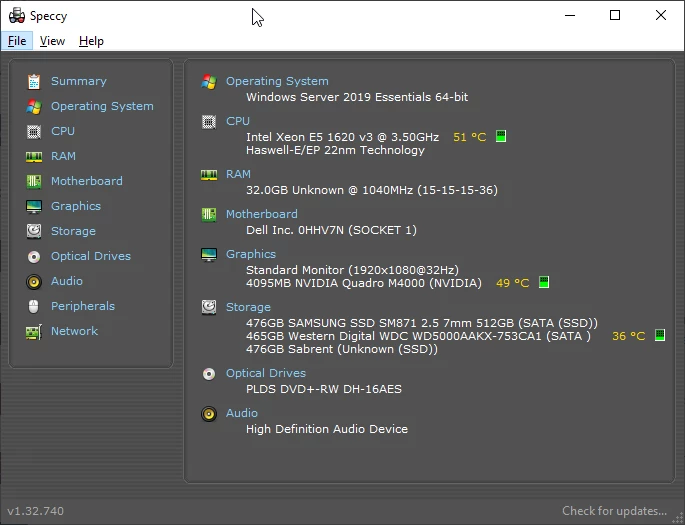The width and height of the screenshot is (685, 525).
Task: Click the green CPU temperature indicator icon
Action: 501,136
